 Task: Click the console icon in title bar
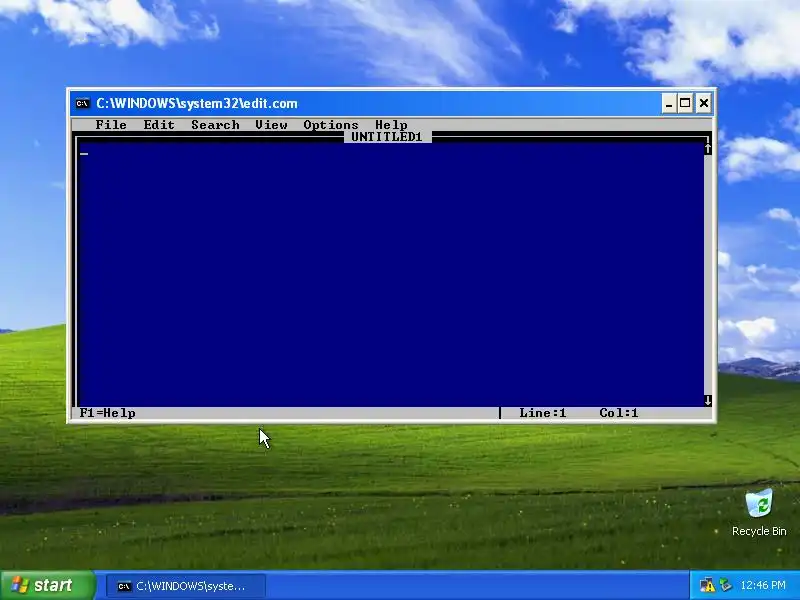[x=82, y=104]
